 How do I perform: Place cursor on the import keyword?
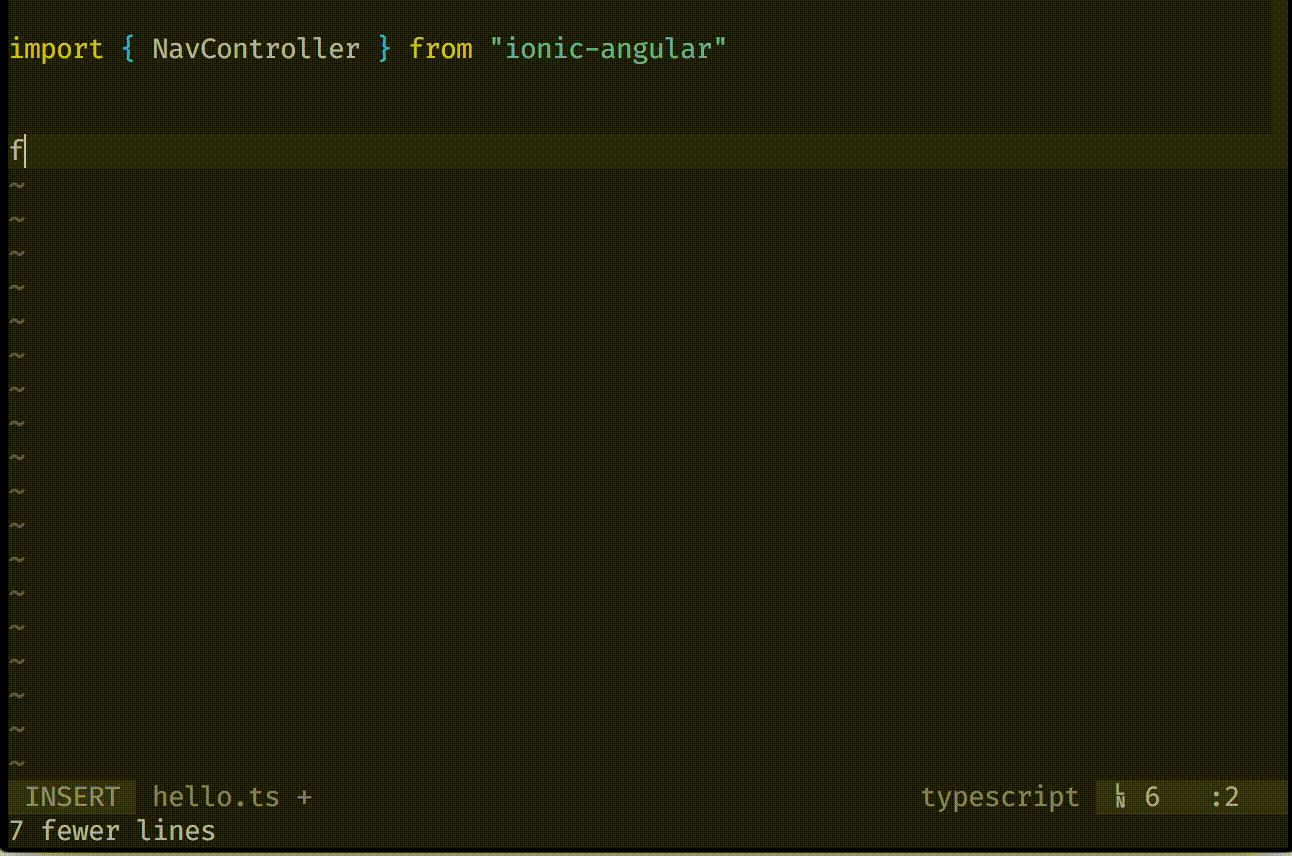pyautogui.click(x=56, y=48)
